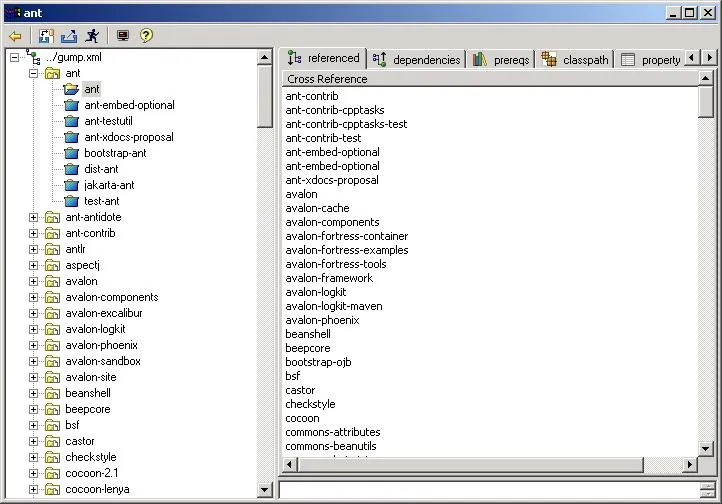Click the folder icon next to ant-testutil

coord(71,122)
